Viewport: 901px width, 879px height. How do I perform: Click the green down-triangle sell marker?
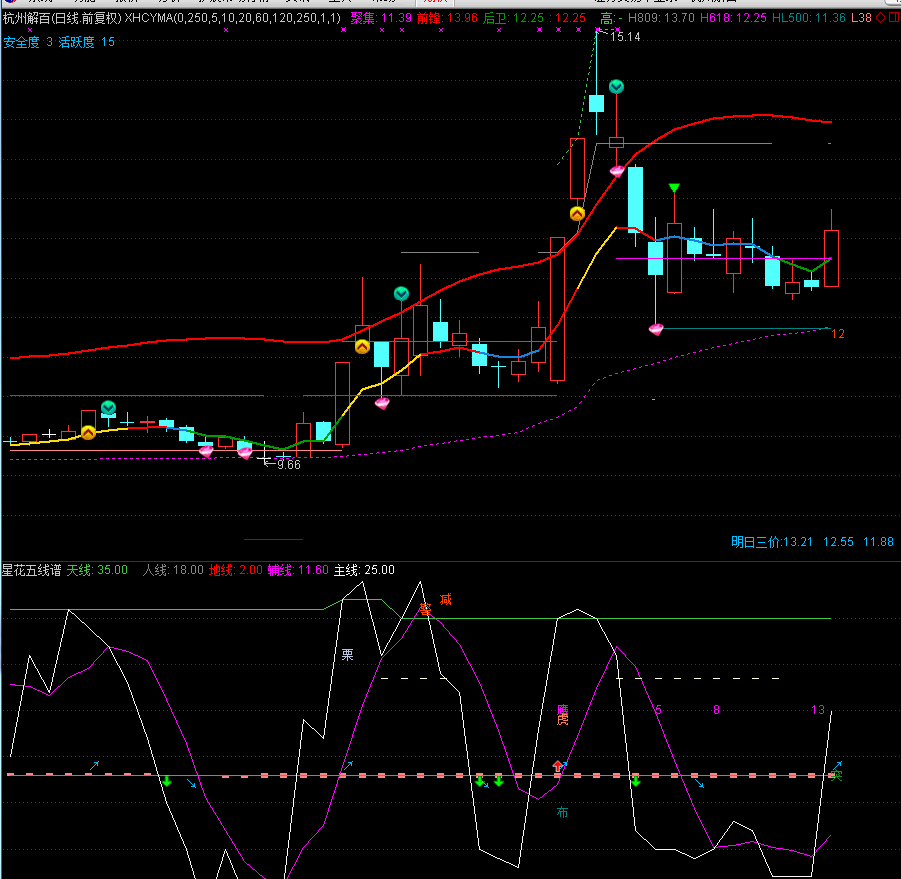click(x=674, y=187)
